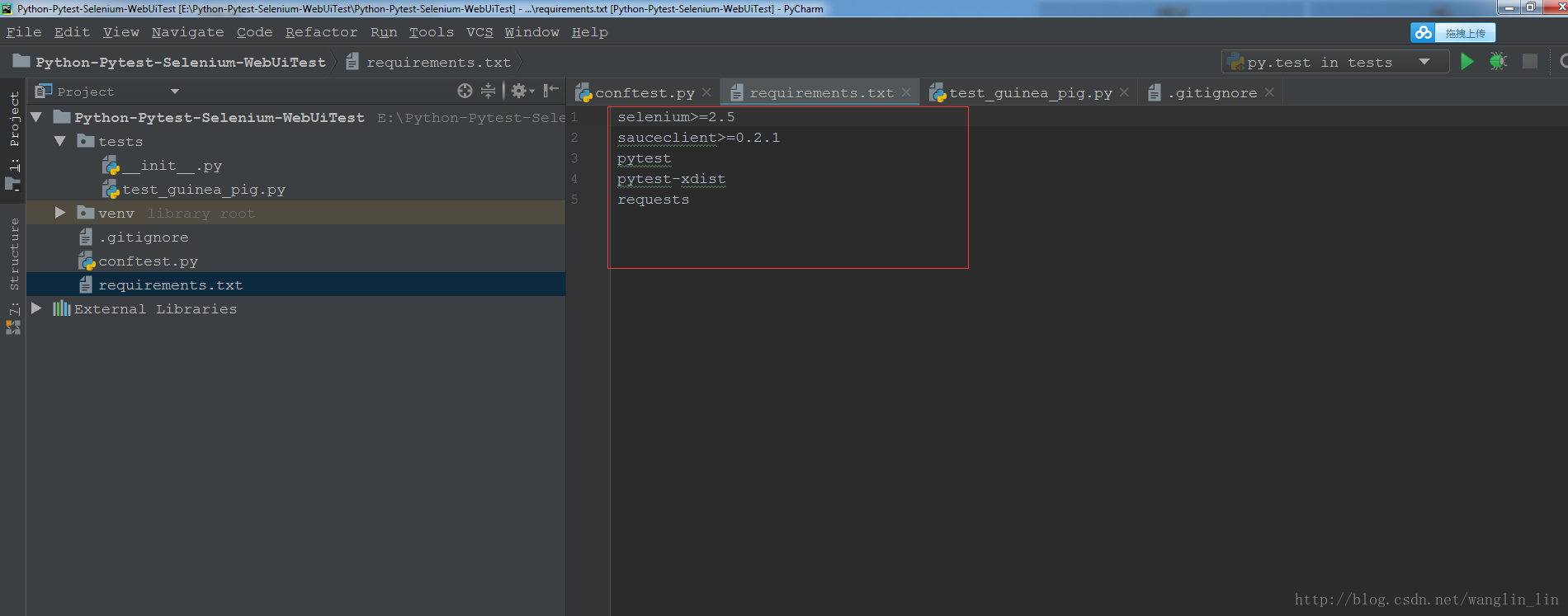Expand the venv folder
Viewport: 1568px width, 616px height.
point(59,213)
